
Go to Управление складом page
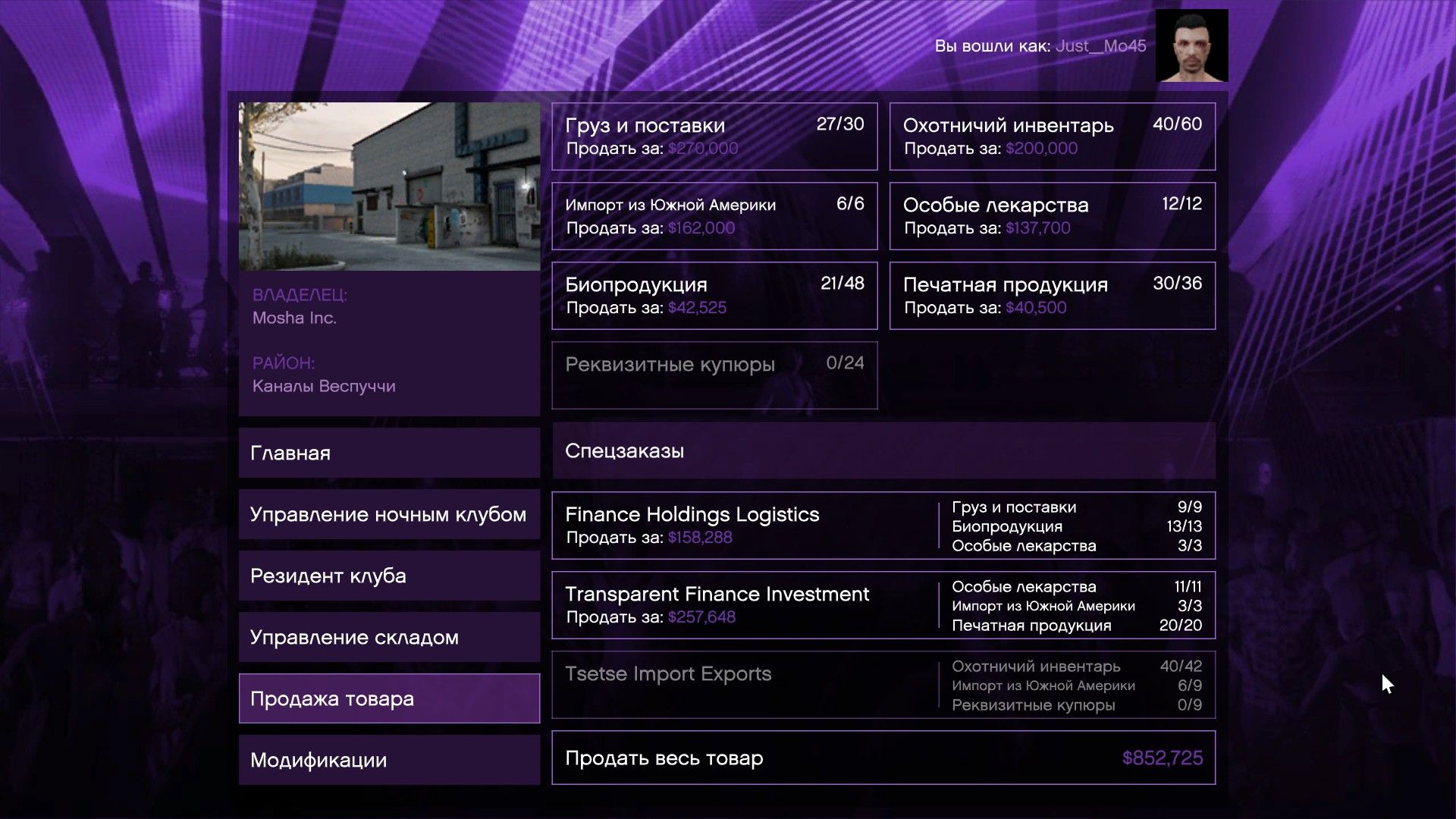point(389,637)
